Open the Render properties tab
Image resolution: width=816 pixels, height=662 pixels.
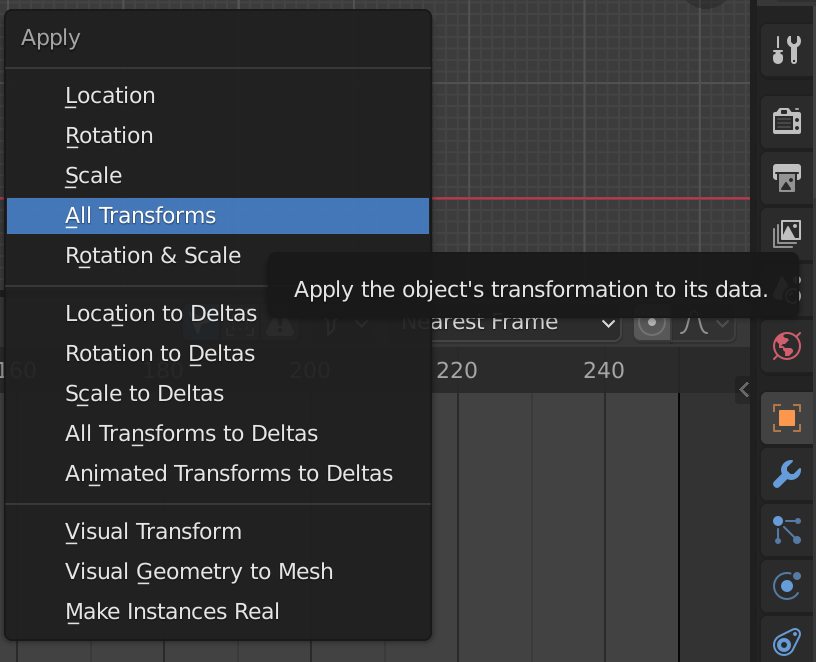click(786, 121)
